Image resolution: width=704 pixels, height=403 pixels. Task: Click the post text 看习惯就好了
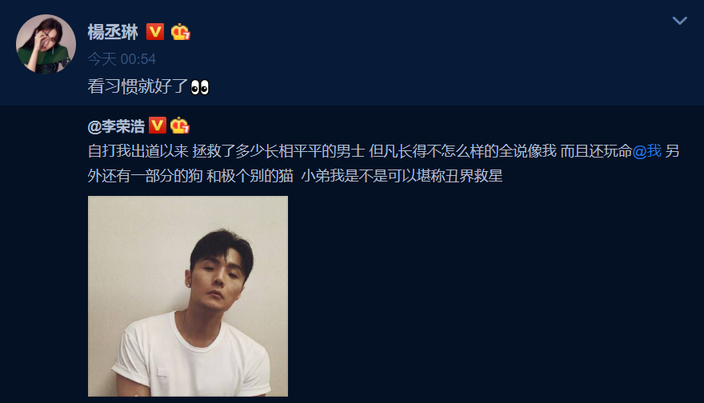tap(138, 87)
